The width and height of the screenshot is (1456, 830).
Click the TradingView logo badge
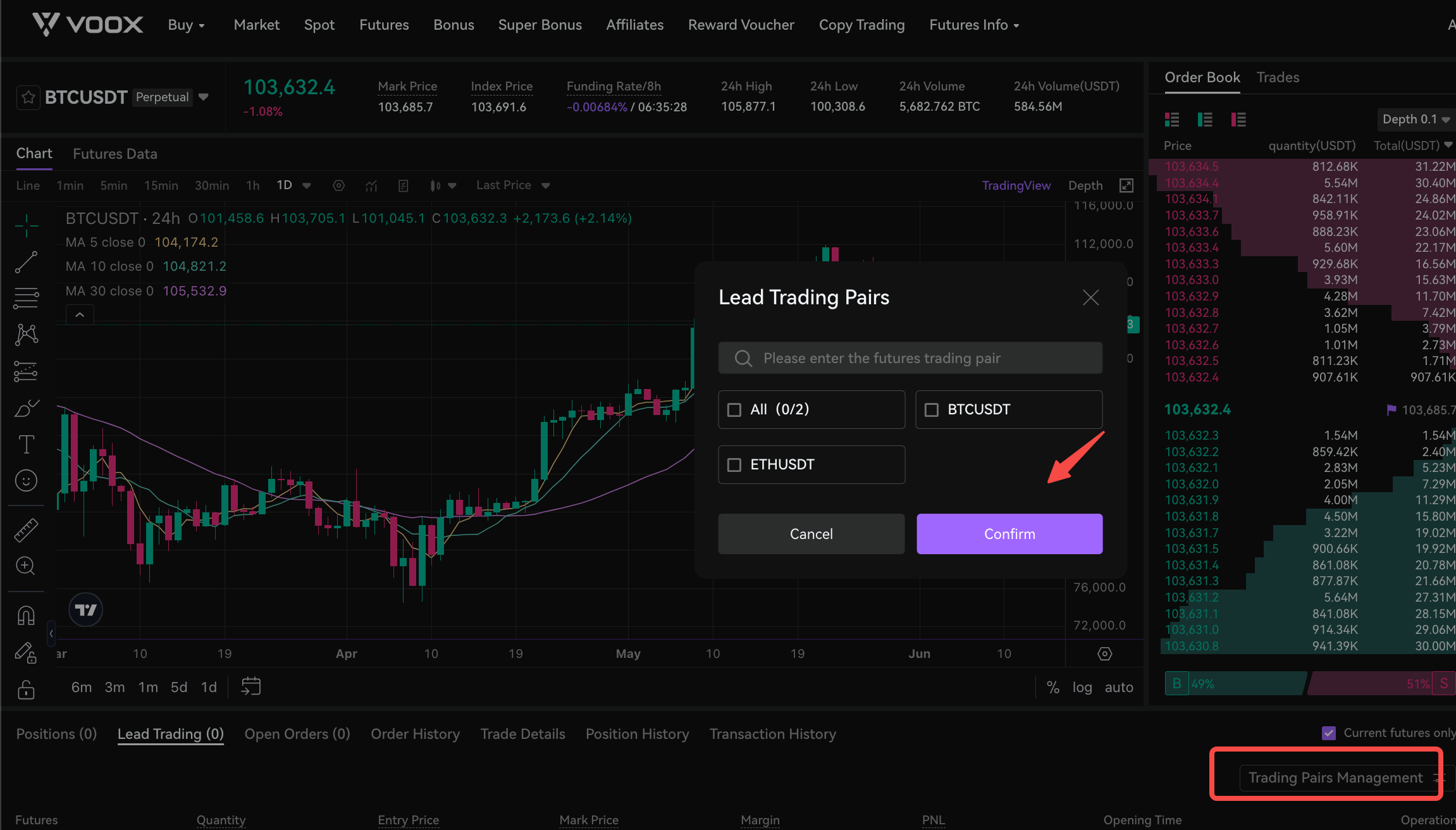pos(85,610)
